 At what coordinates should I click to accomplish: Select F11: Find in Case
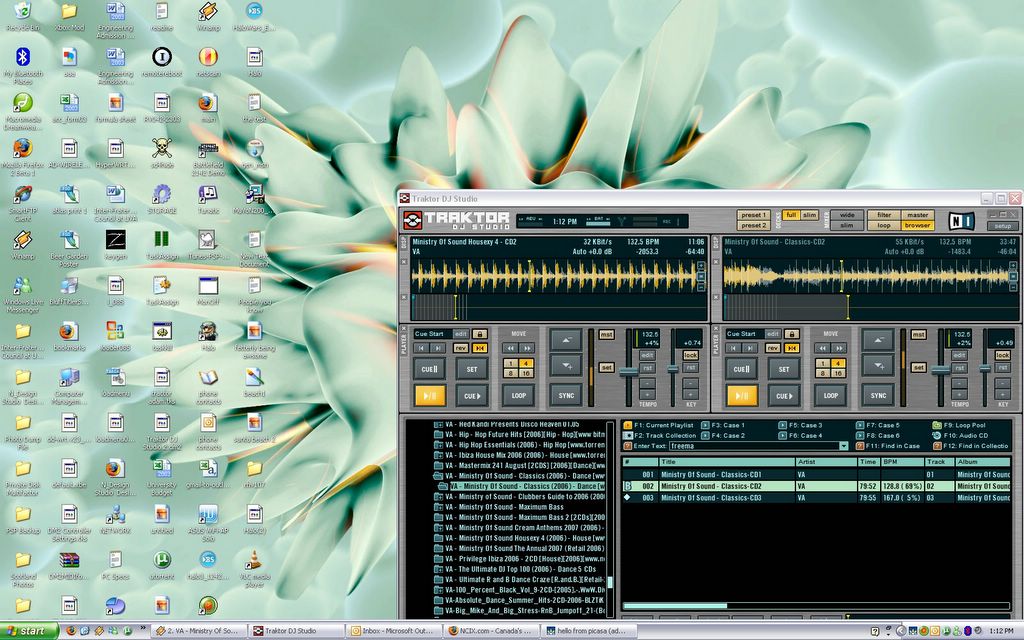(x=888, y=446)
